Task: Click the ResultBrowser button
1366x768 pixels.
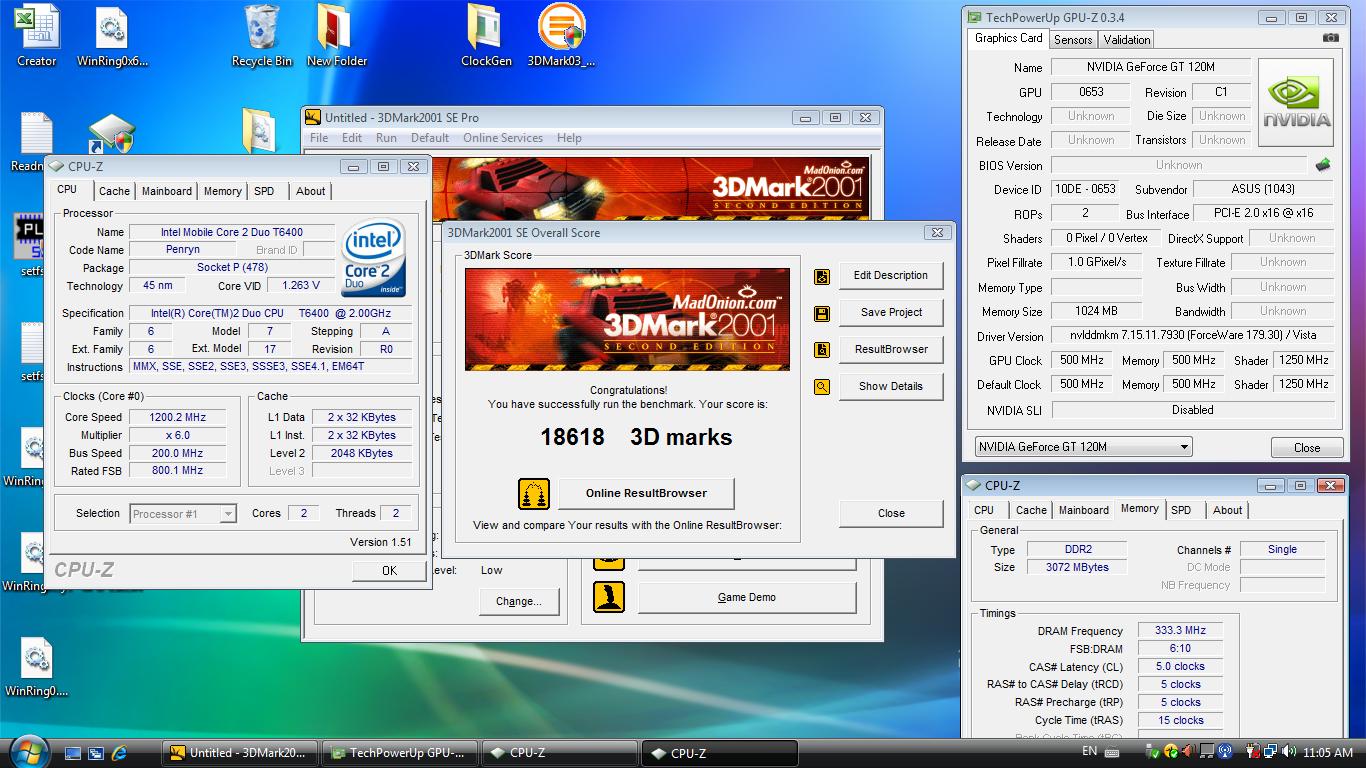Action: (x=890, y=349)
